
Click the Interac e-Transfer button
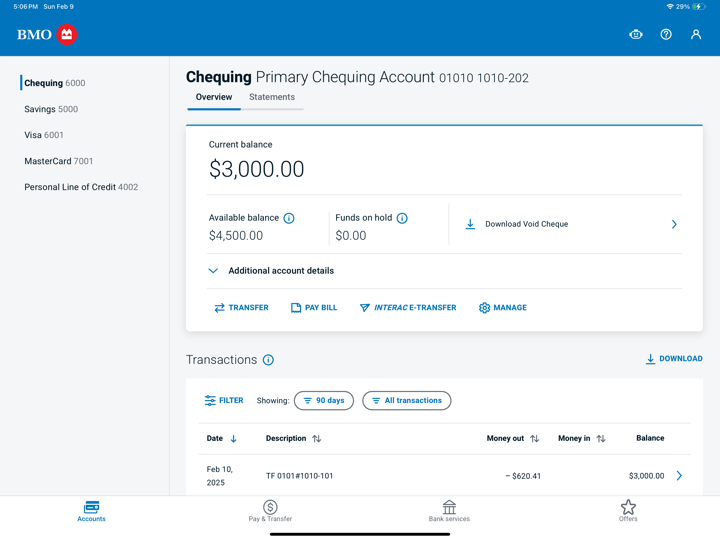click(408, 308)
